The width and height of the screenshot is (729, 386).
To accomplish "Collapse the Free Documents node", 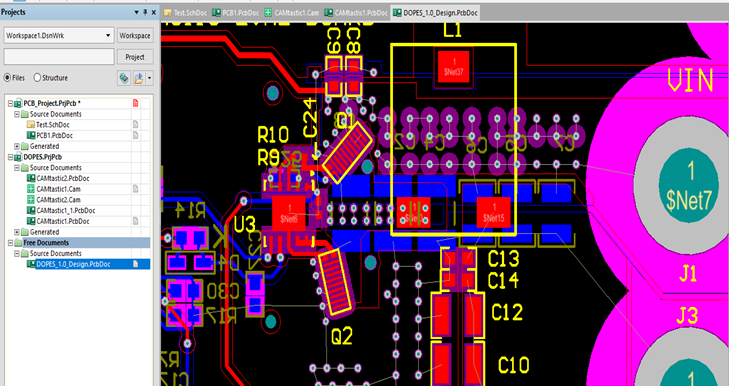I will coord(10,243).
